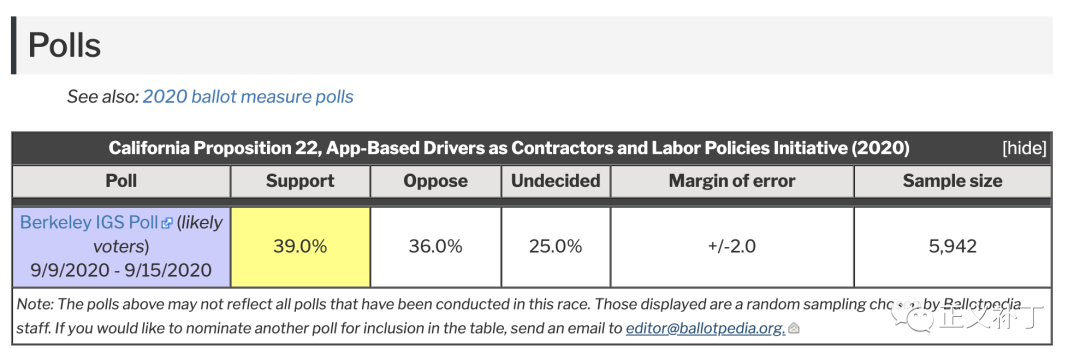Click the Poll column header
Screen dimensions: 1080x364
coord(121,181)
